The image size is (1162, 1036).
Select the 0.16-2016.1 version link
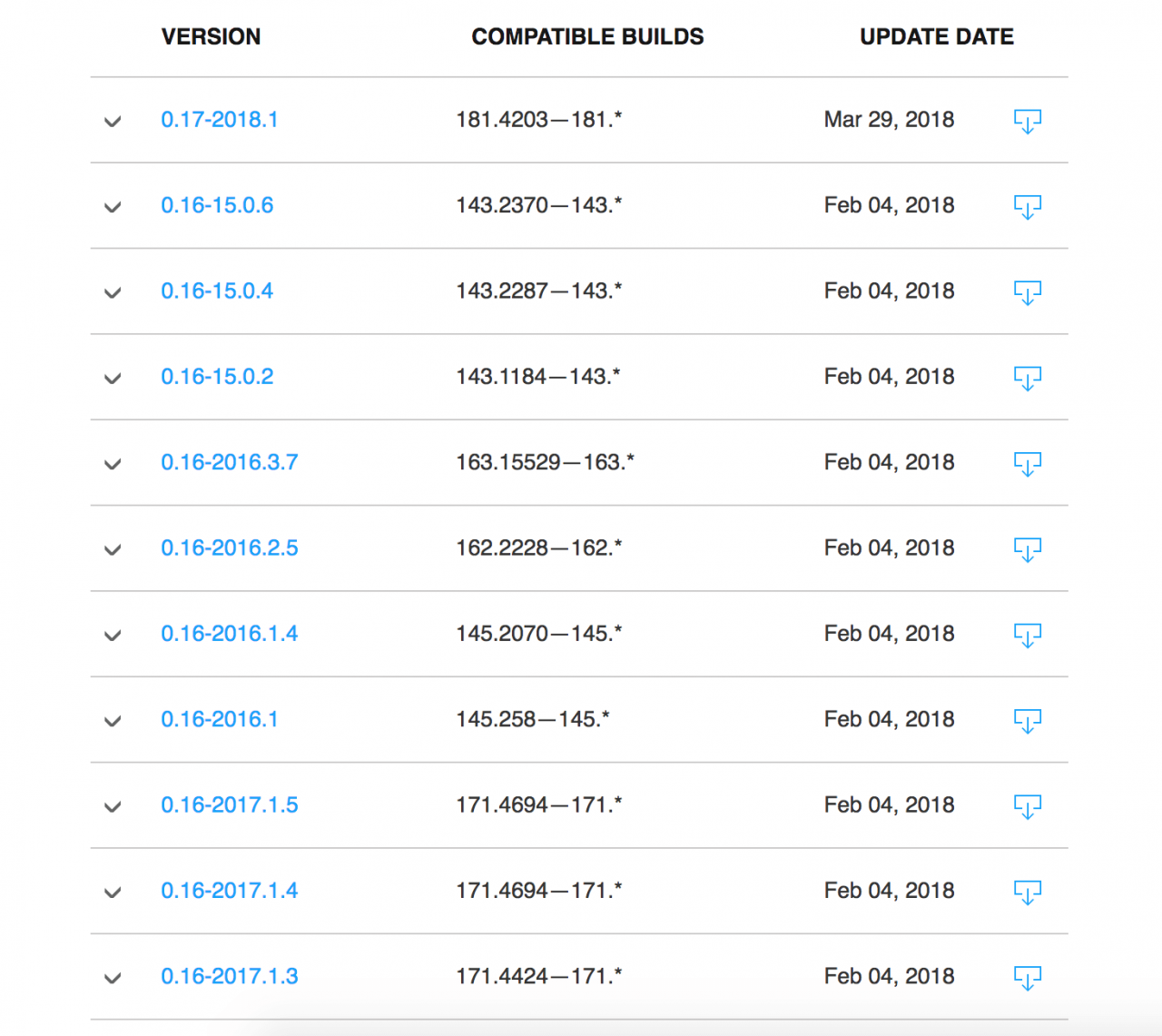click(x=220, y=719)
